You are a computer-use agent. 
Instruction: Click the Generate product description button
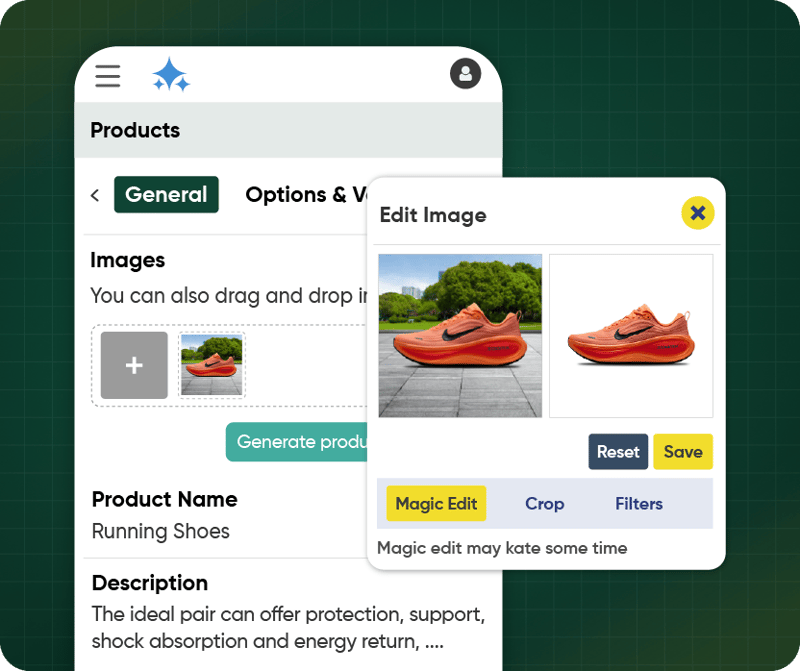point(300,441)
